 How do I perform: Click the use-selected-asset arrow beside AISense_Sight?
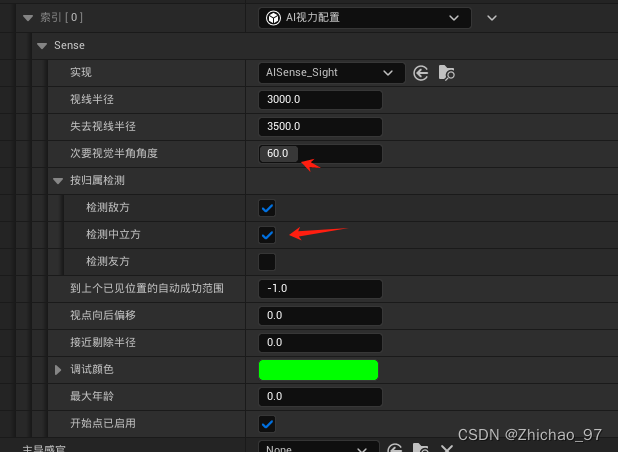point(421,73)
